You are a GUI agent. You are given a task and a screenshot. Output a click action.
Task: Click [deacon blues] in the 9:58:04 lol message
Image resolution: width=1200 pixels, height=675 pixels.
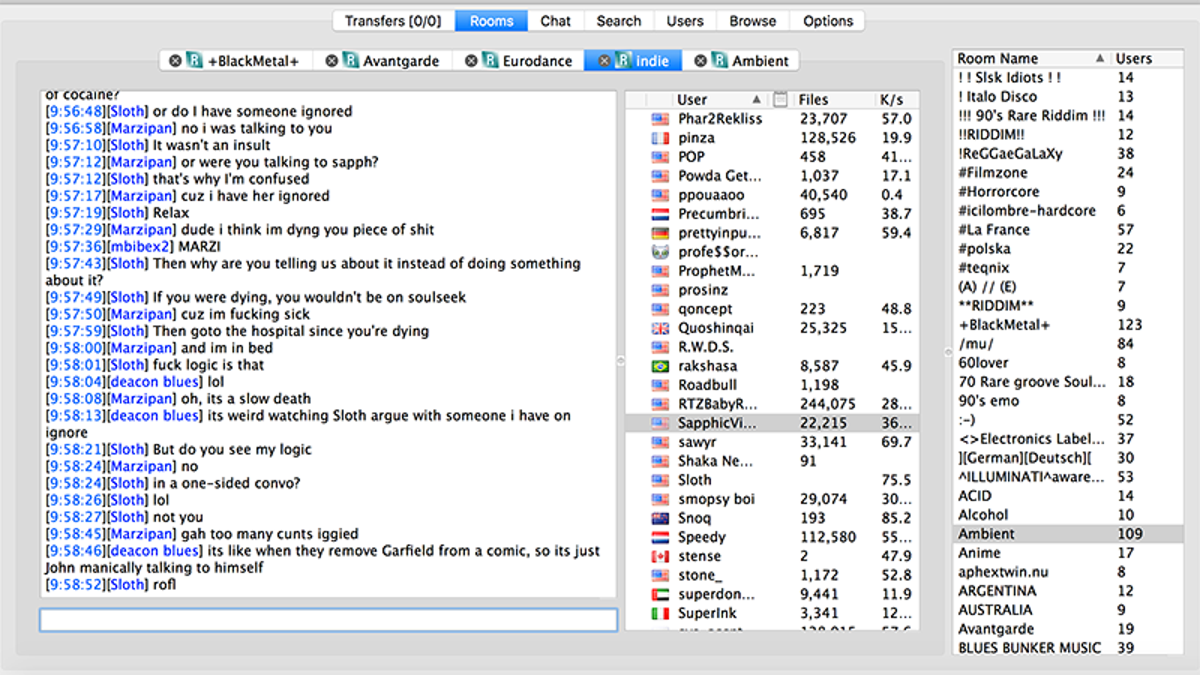pos(154,381)
